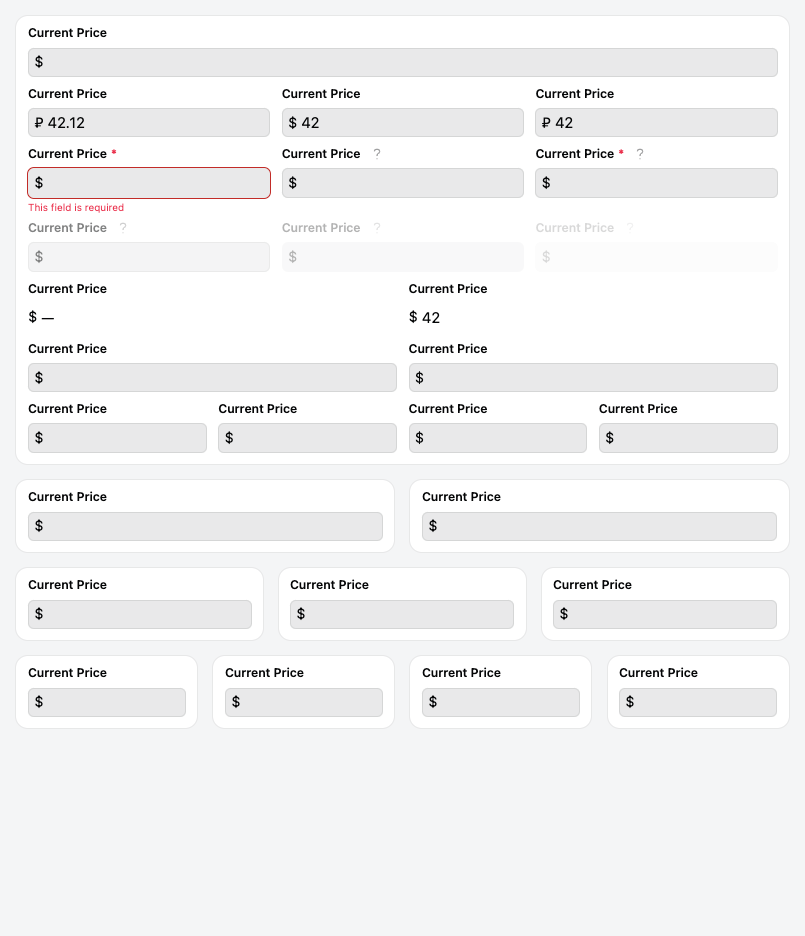Click the most faded disabled price field
The height and width of the screenshot is (936, 805).
(656, 257)
